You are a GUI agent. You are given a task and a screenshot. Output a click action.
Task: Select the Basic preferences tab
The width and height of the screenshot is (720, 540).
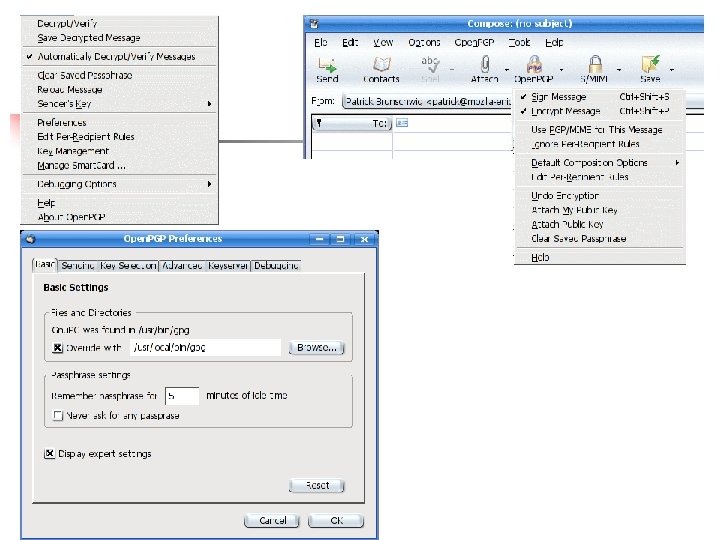45,264
